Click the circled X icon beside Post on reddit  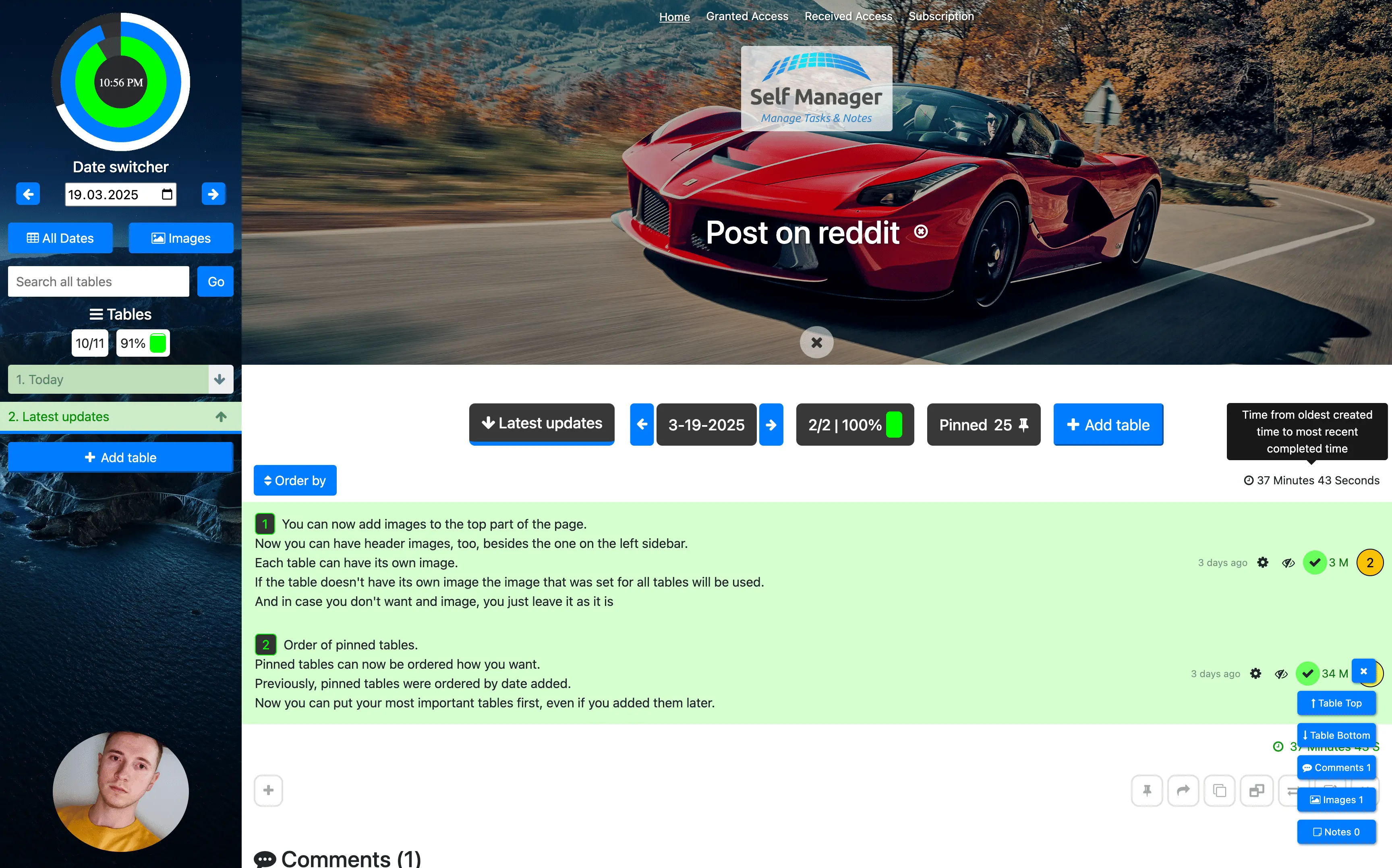[x=921, y=231]
